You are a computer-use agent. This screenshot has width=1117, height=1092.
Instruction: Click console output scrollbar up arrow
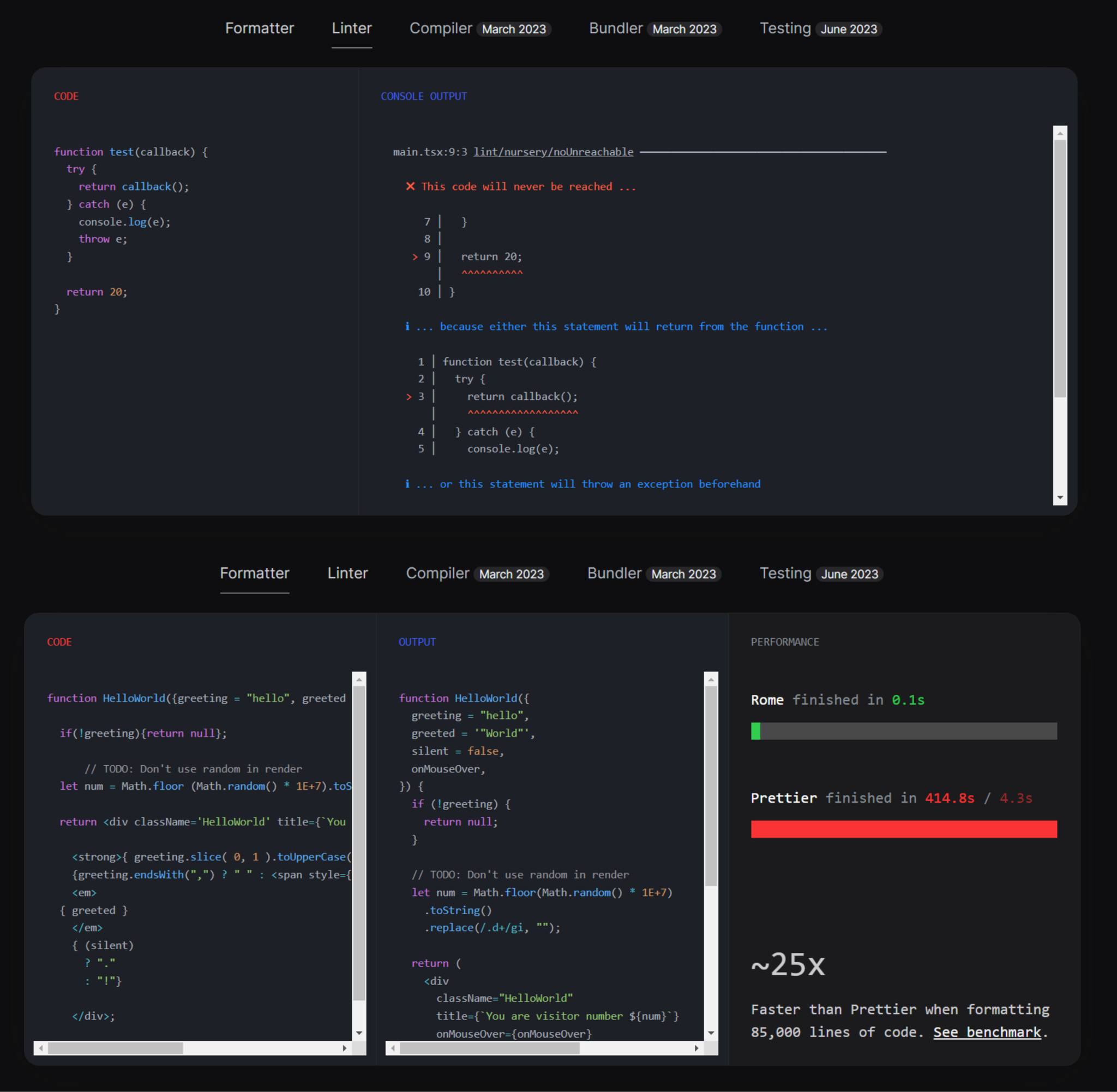click(x=1060, y=133)
